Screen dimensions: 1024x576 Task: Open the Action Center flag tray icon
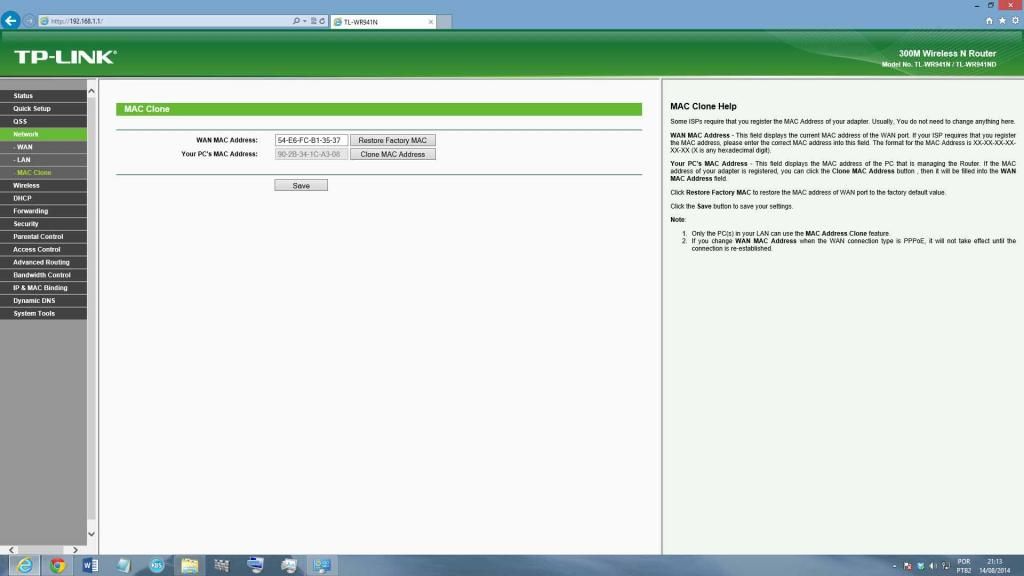pyautogui.click(x=908, y=566)
